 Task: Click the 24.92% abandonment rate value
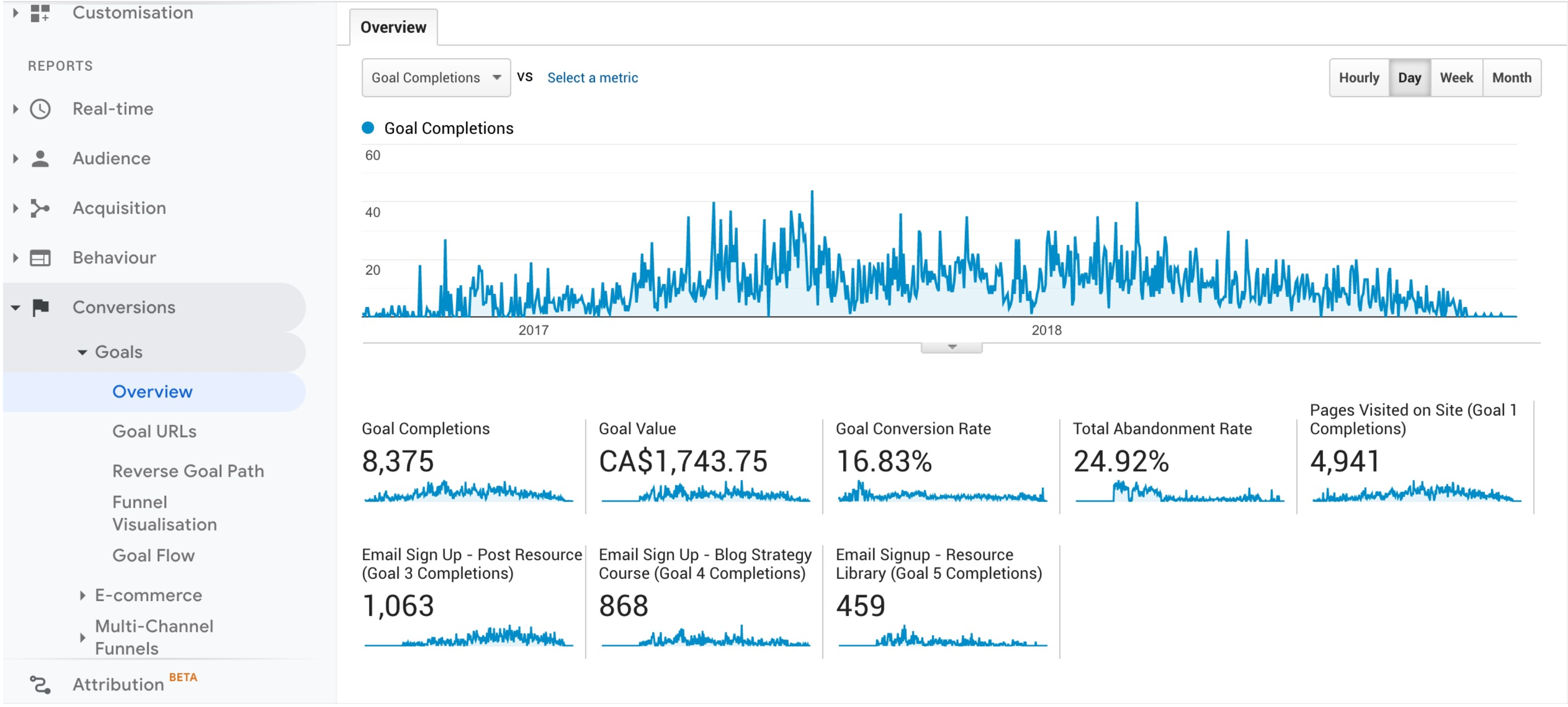pos(1121,461)
